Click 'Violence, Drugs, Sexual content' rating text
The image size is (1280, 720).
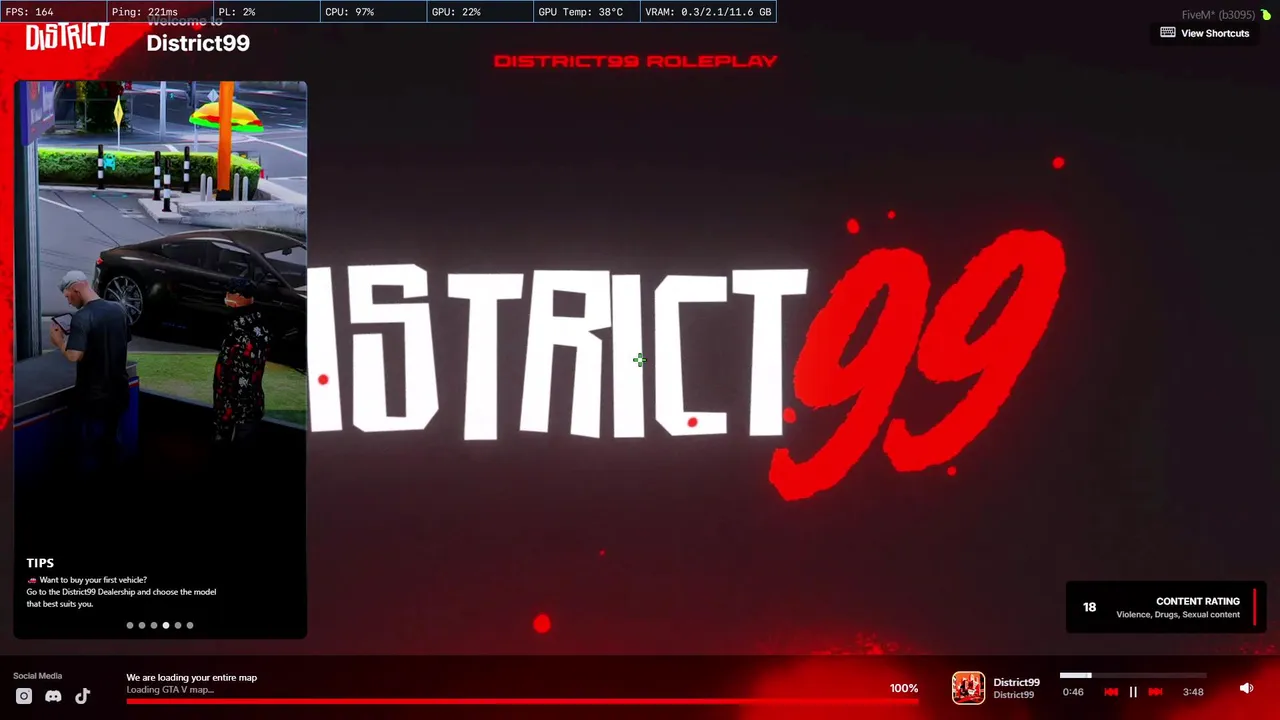pyautogui.click(x=1178, y=615)
